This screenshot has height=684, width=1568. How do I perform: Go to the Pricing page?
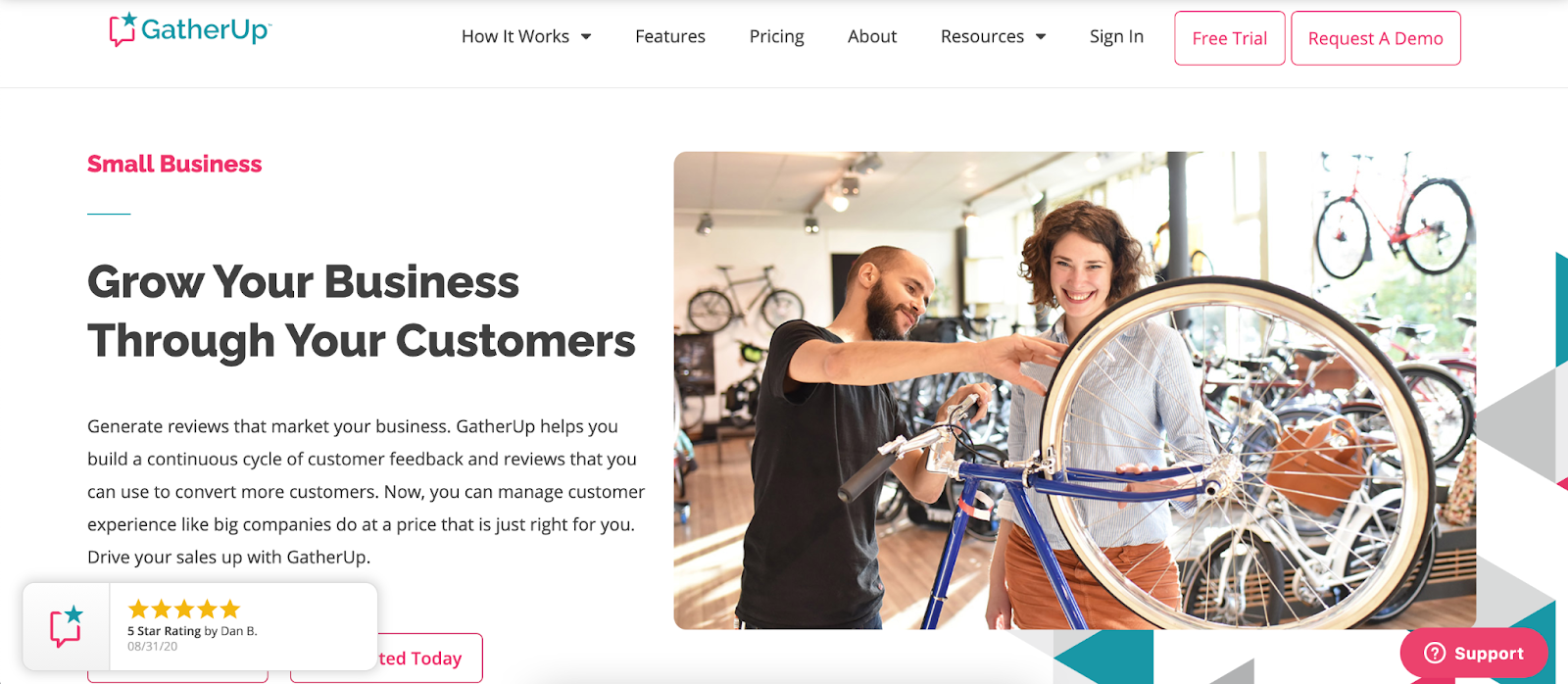click(x=776, y=36)
